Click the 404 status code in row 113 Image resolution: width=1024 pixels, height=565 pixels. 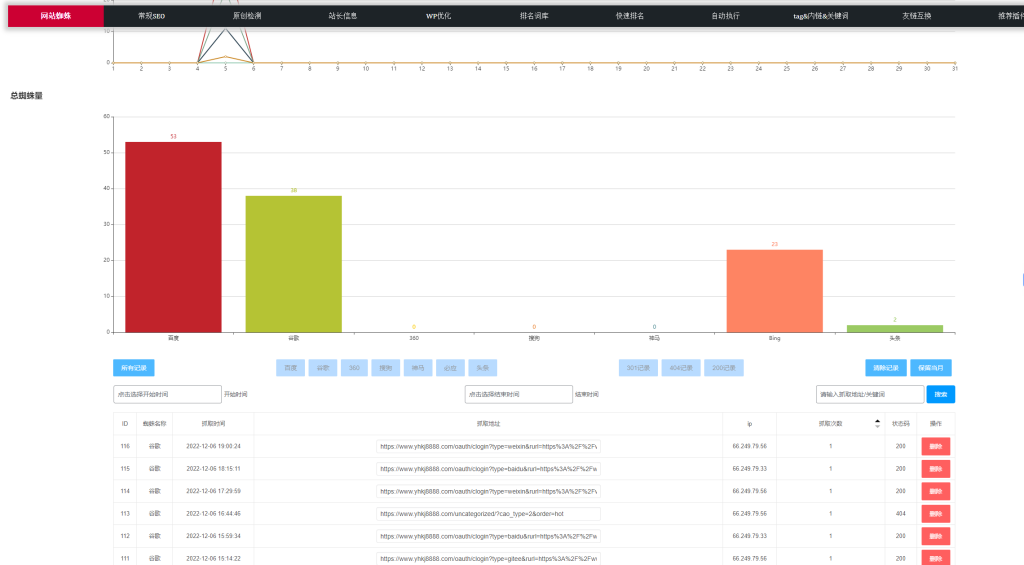[901, 514]
